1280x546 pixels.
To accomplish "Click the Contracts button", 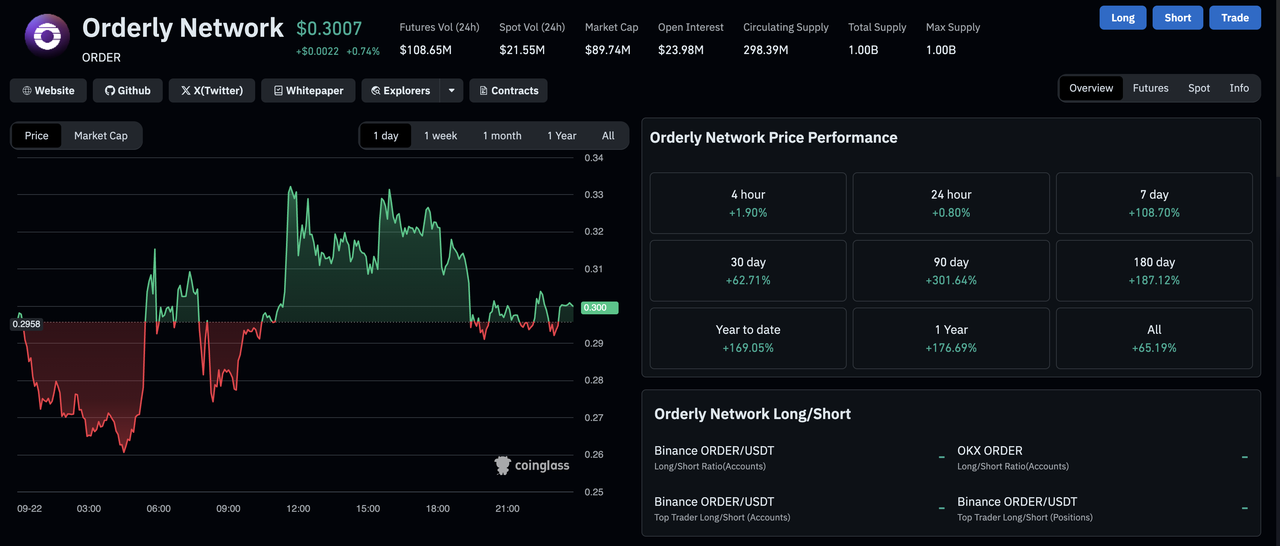I will (x=508, y=91).
